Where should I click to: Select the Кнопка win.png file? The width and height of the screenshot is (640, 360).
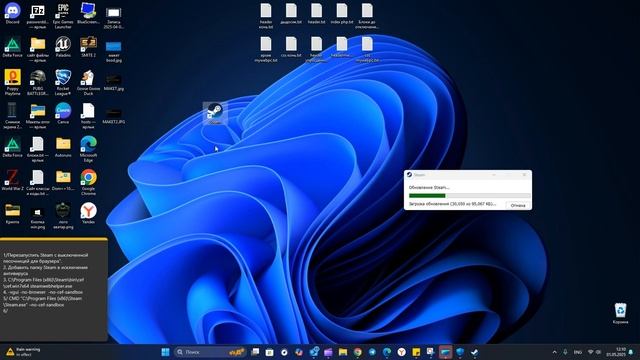click(38, 217)
